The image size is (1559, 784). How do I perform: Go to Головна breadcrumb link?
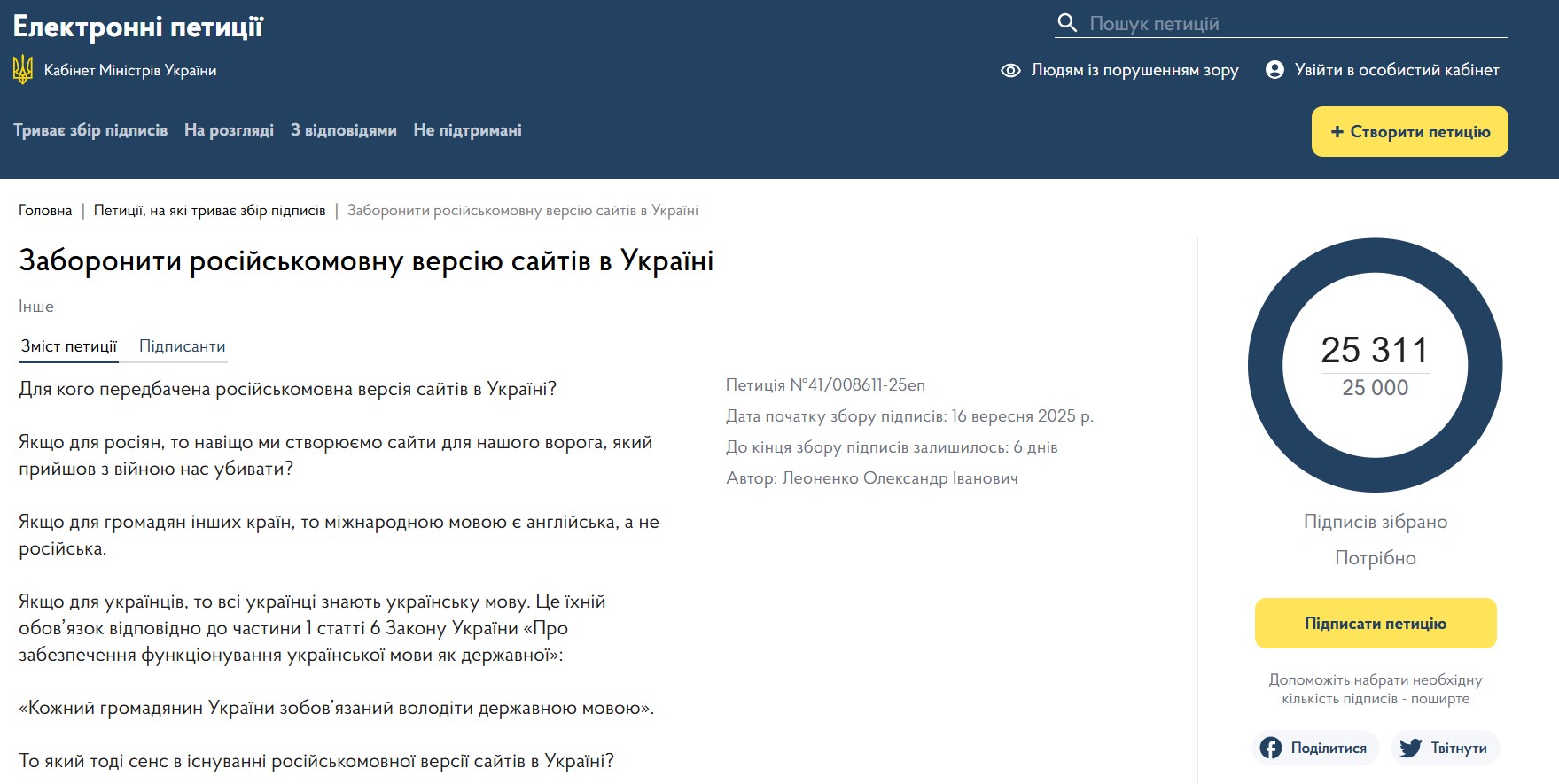point(45,211)
